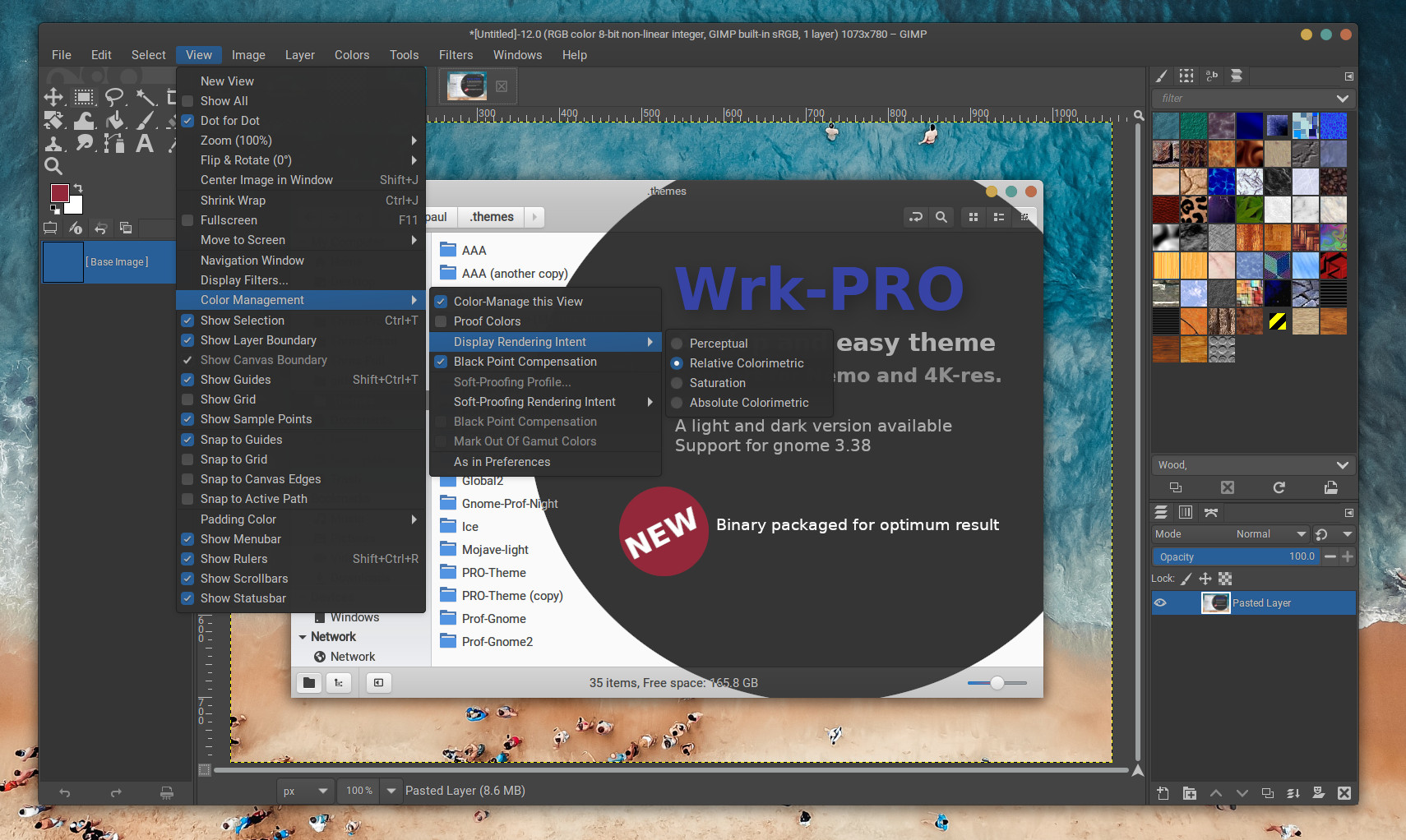Expand the Flip & Rotate submenu
The image size is (1406, 840).
click(300, 160)
